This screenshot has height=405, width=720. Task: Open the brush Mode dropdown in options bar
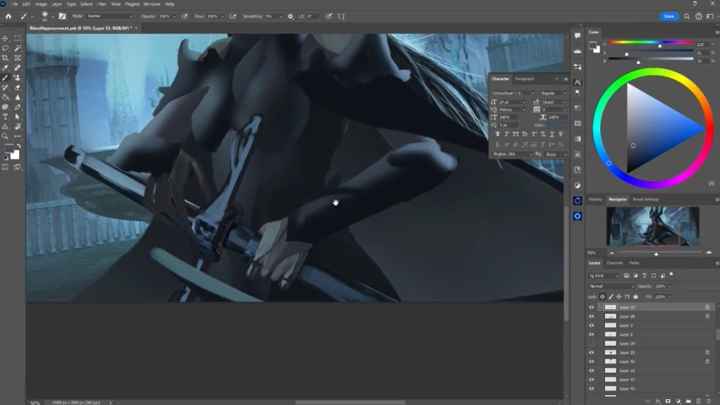point(110,16)
